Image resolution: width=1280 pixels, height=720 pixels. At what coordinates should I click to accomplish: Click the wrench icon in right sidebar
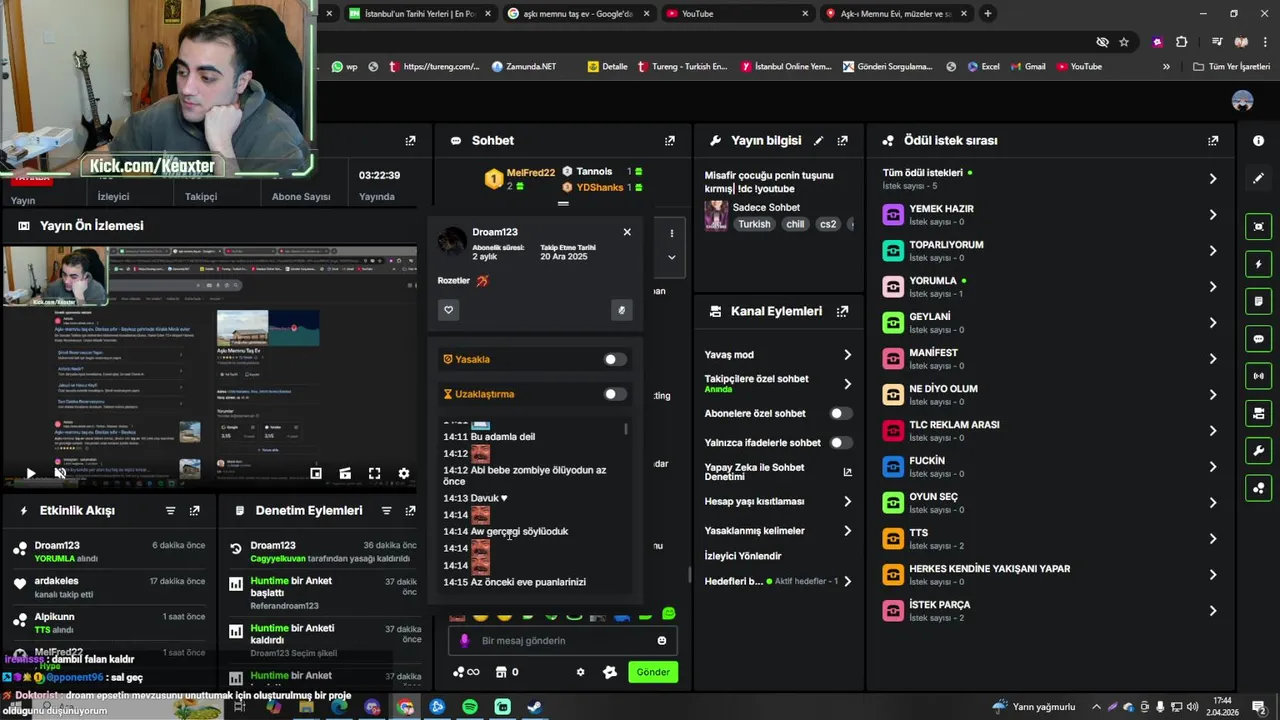point(1258,451)
